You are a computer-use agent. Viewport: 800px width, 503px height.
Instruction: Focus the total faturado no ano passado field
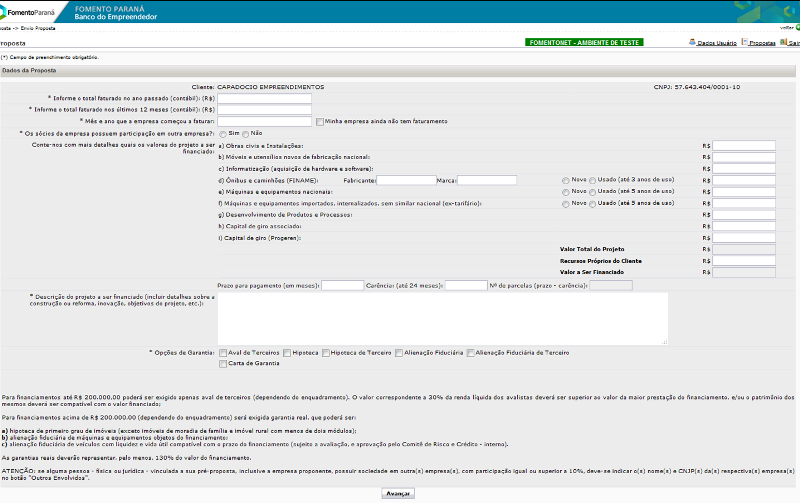(x=264, y=98)
